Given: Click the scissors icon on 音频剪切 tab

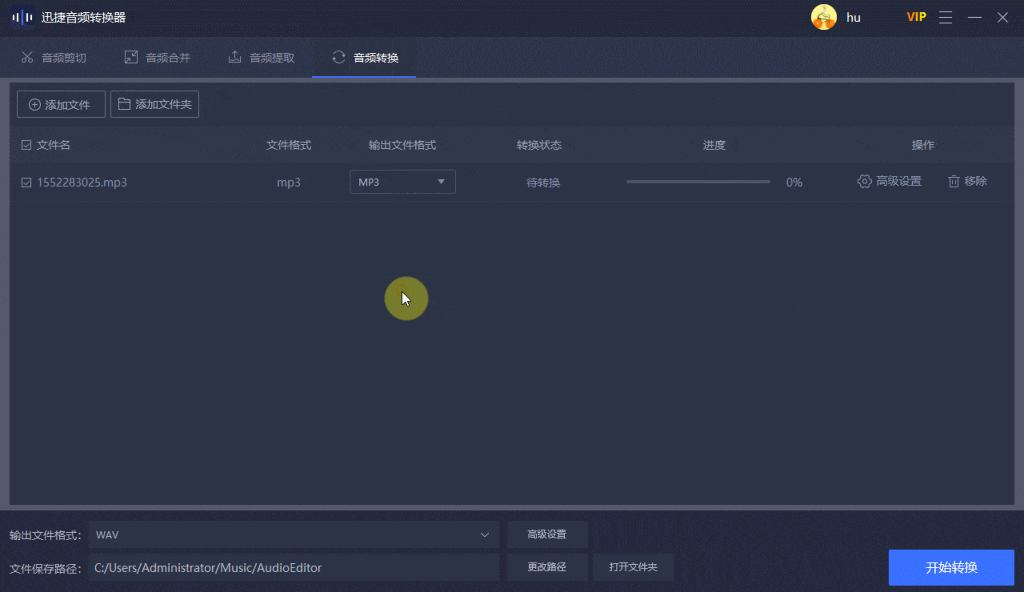Looking at the screenshot, I should pos(27,58).
